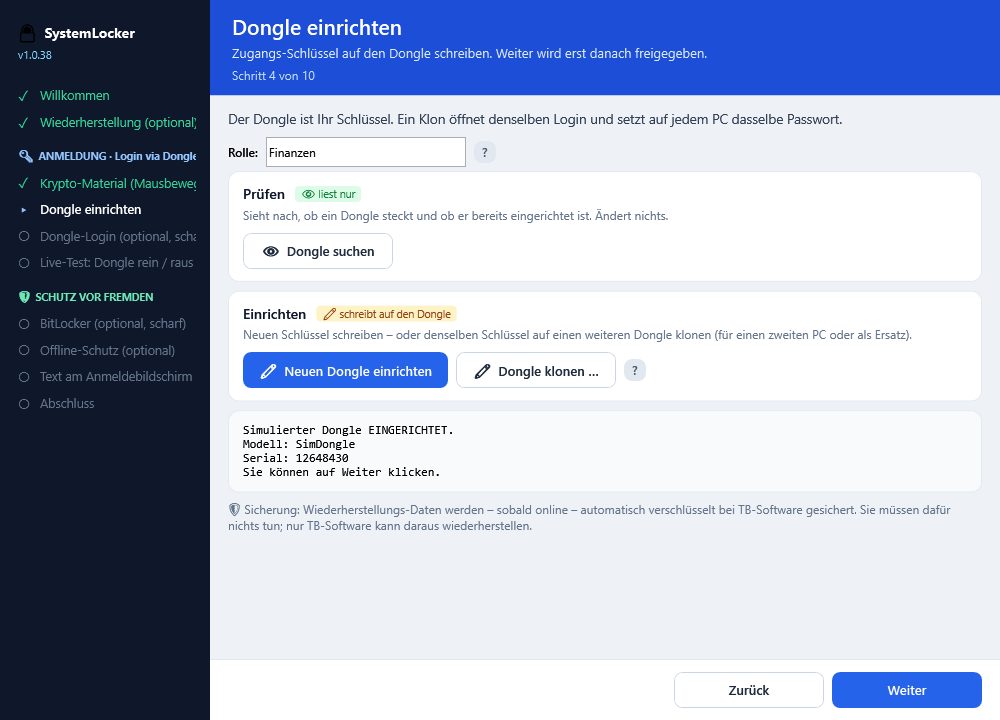Click the SCHUTZ VOR FREMDEN section heading
The height and width of the screenshot is (720, 1000).
tap(94, 297)
